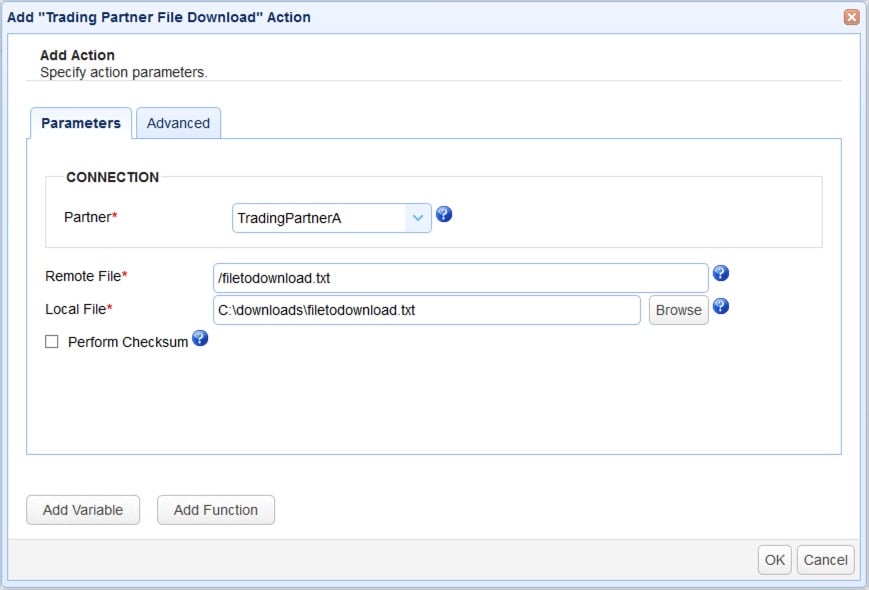Show help for Perform Checksum option
This screenshot has height=590, width=869.
200,339
